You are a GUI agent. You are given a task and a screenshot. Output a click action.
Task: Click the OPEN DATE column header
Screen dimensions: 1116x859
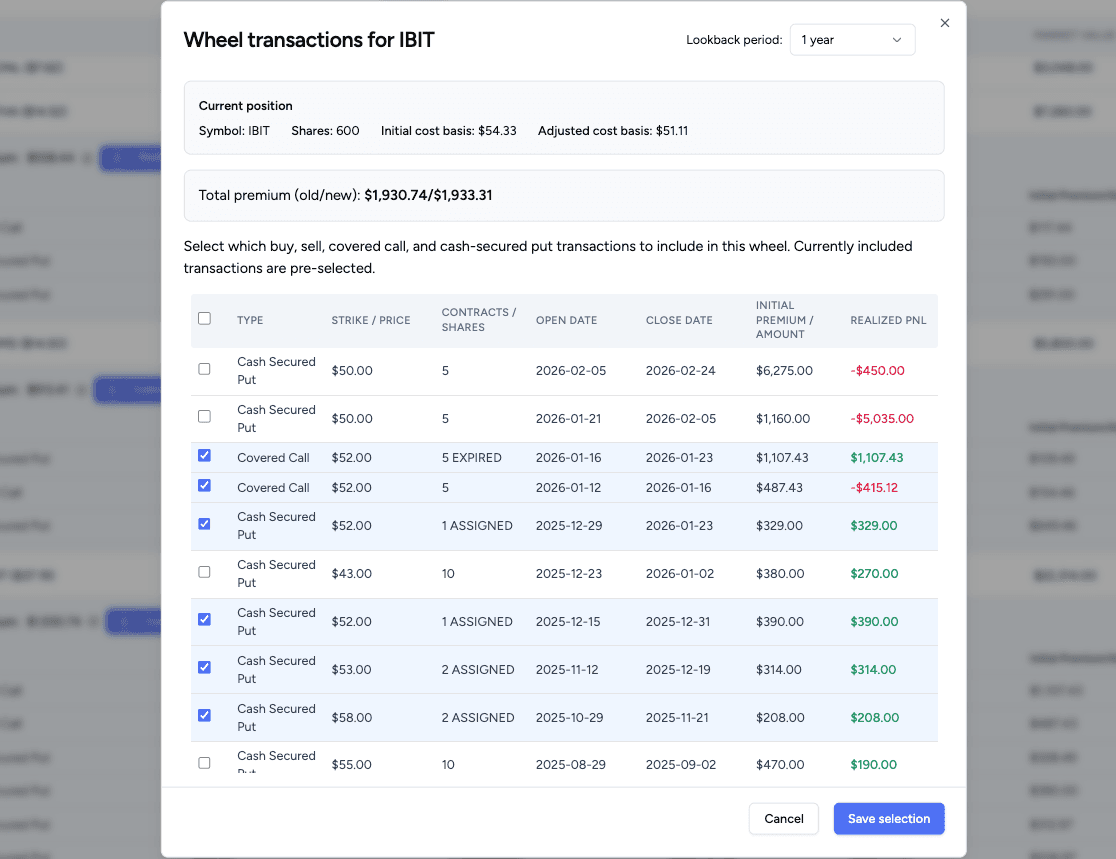(566, 320)
